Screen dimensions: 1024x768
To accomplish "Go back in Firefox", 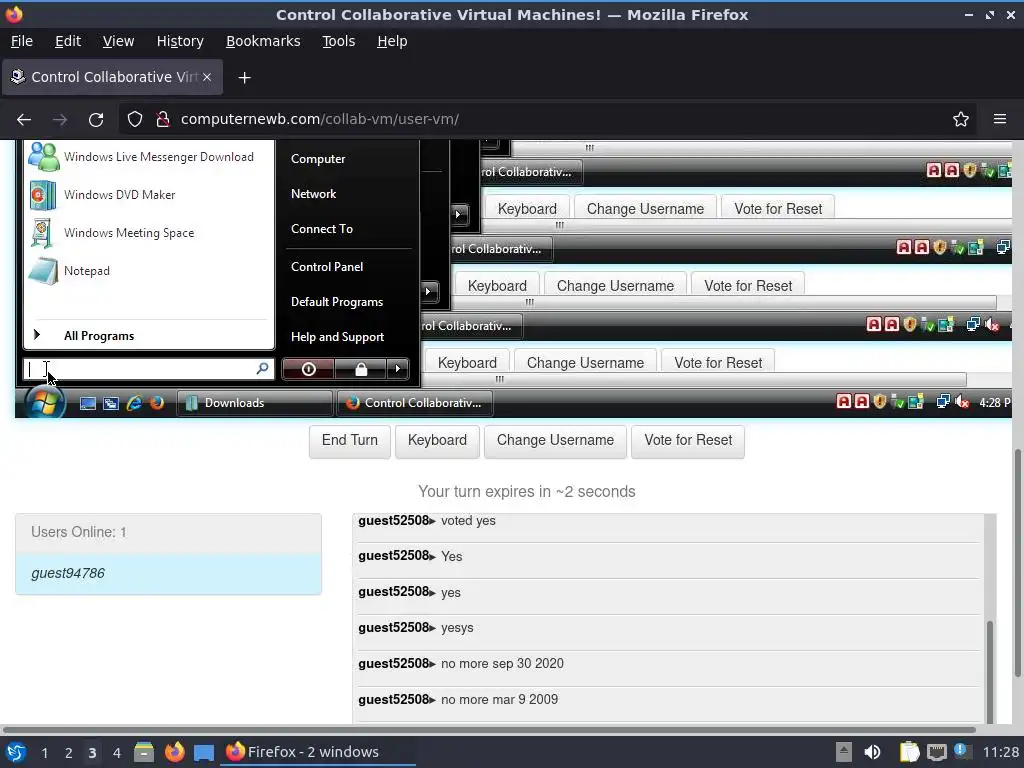I will tap(24, 120).
